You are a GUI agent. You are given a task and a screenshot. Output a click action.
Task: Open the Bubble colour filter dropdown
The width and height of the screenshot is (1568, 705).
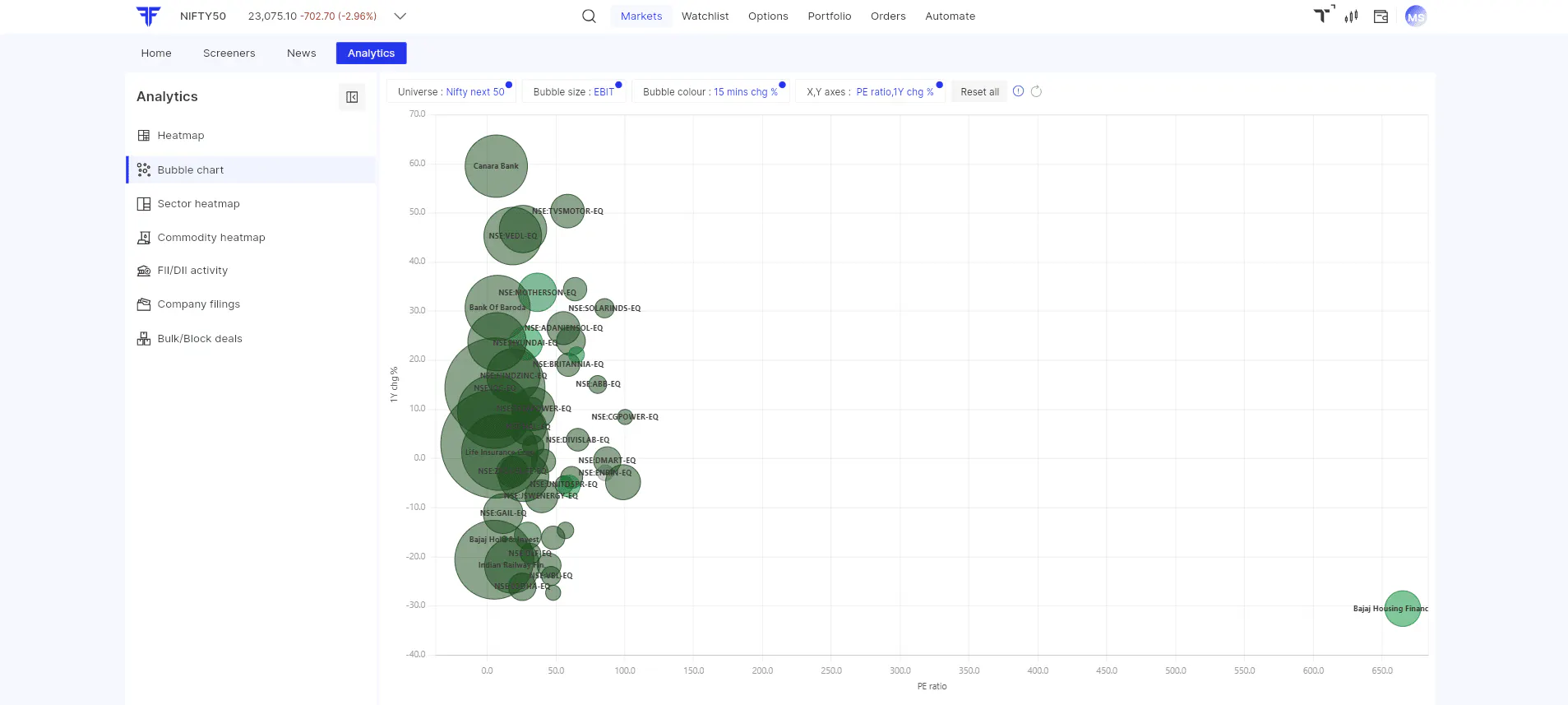pos(710,92)
